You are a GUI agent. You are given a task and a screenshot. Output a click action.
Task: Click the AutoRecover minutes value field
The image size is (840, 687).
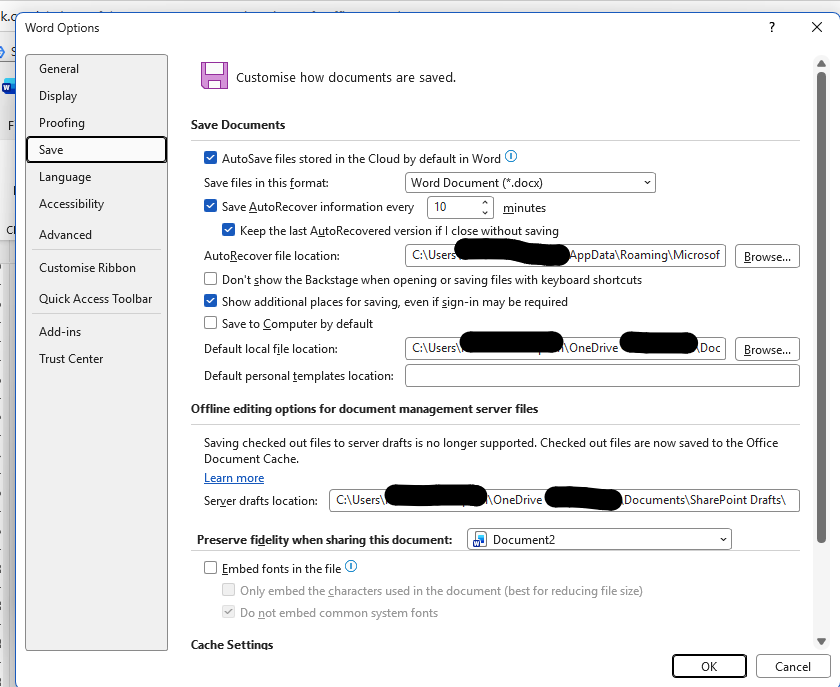pyautogui.click(x=453, y=207)
